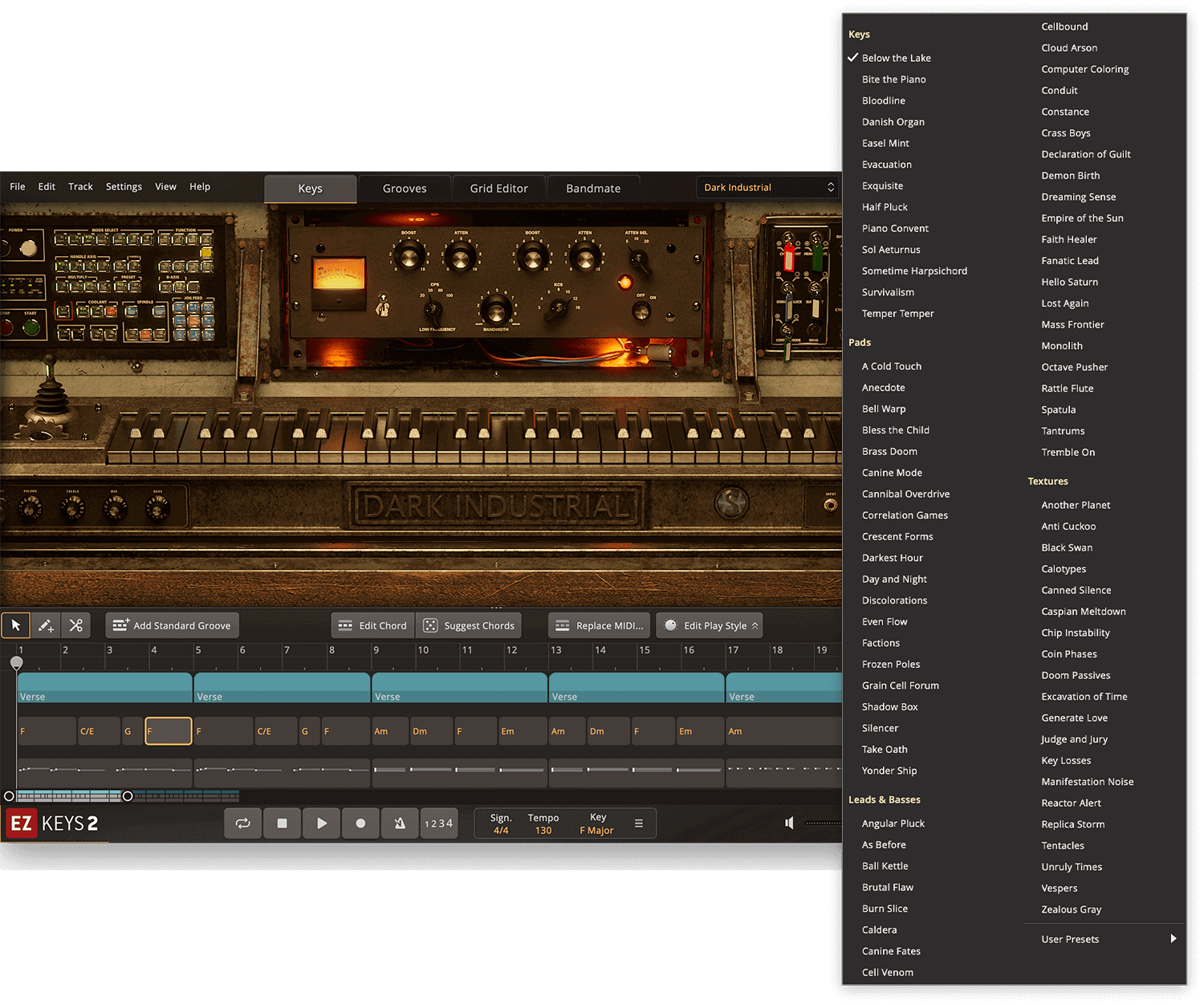Toggle the 1234 count-in button
1204x1005 pixels.
tap(439, 824)
